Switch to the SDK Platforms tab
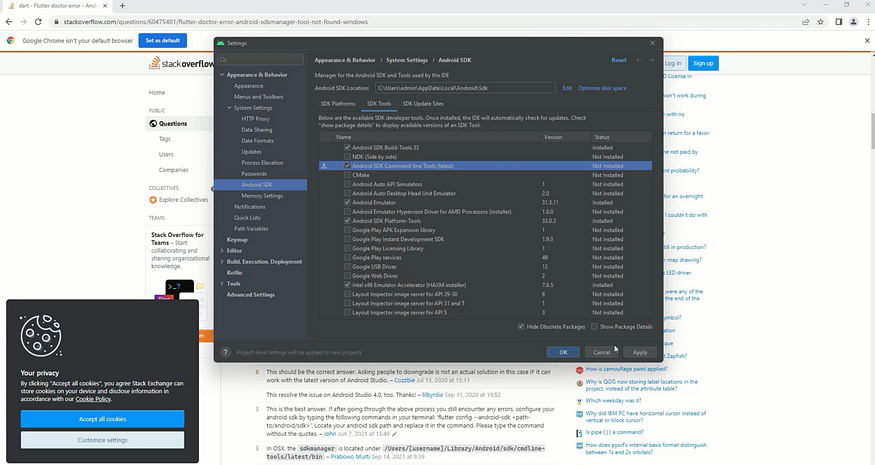875x465 pixels. click(x=338, y=104)
